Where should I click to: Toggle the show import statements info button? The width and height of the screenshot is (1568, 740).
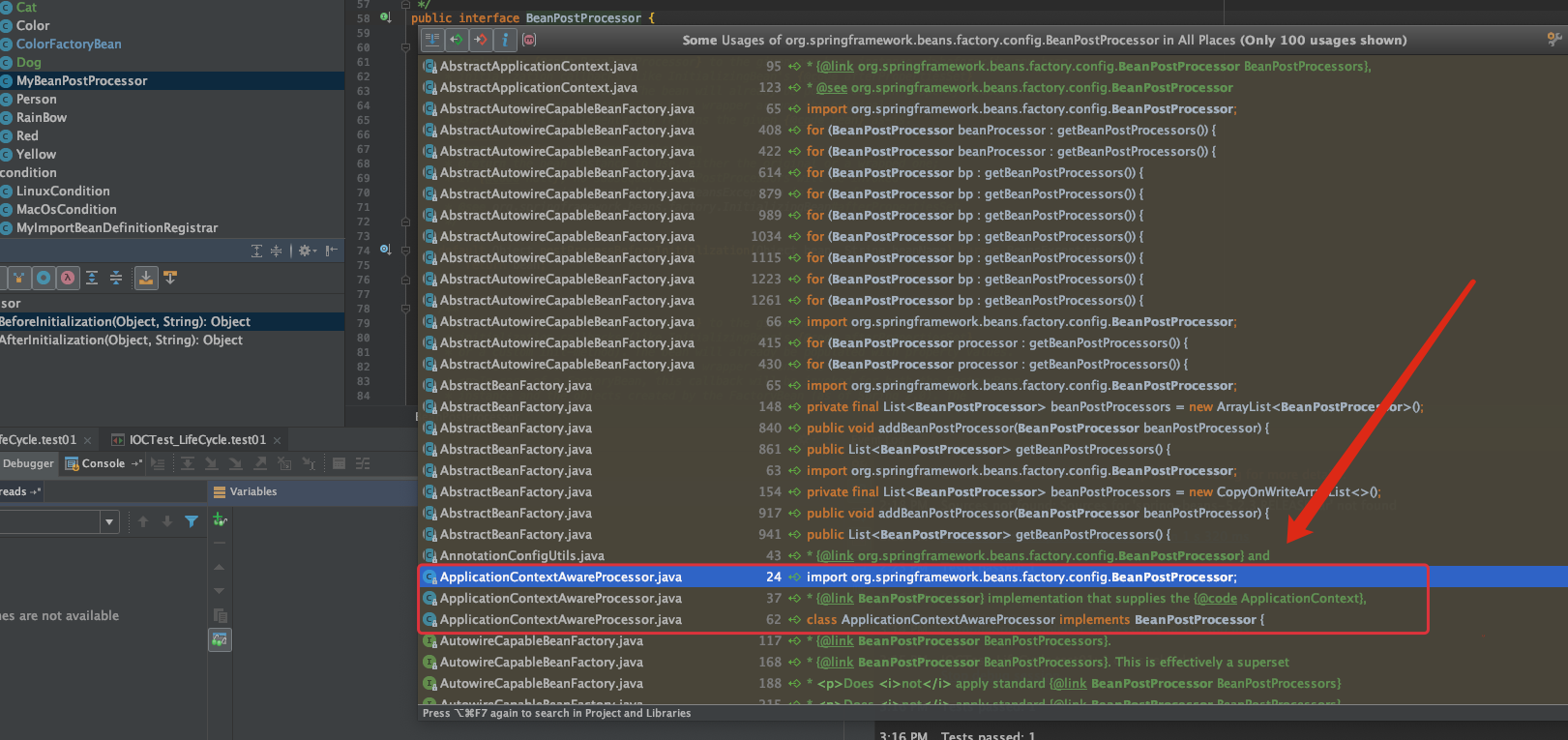[505, 40]
